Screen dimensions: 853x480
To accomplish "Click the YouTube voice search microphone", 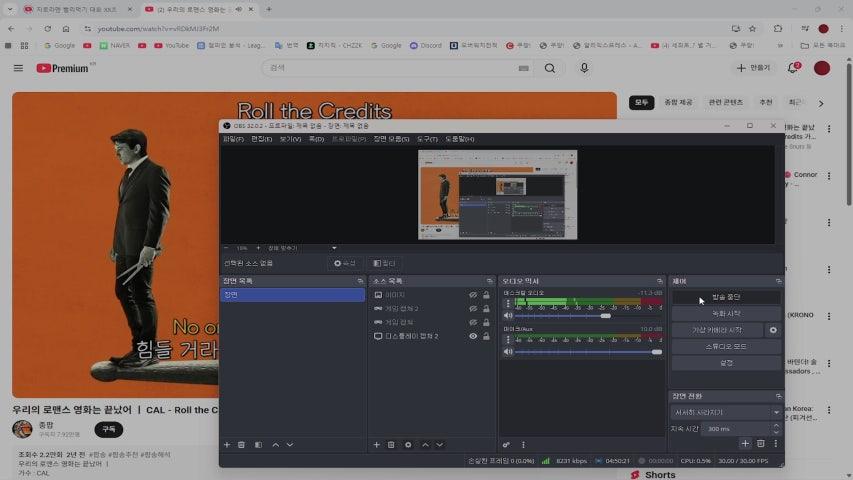I will (x=584, y=68).
